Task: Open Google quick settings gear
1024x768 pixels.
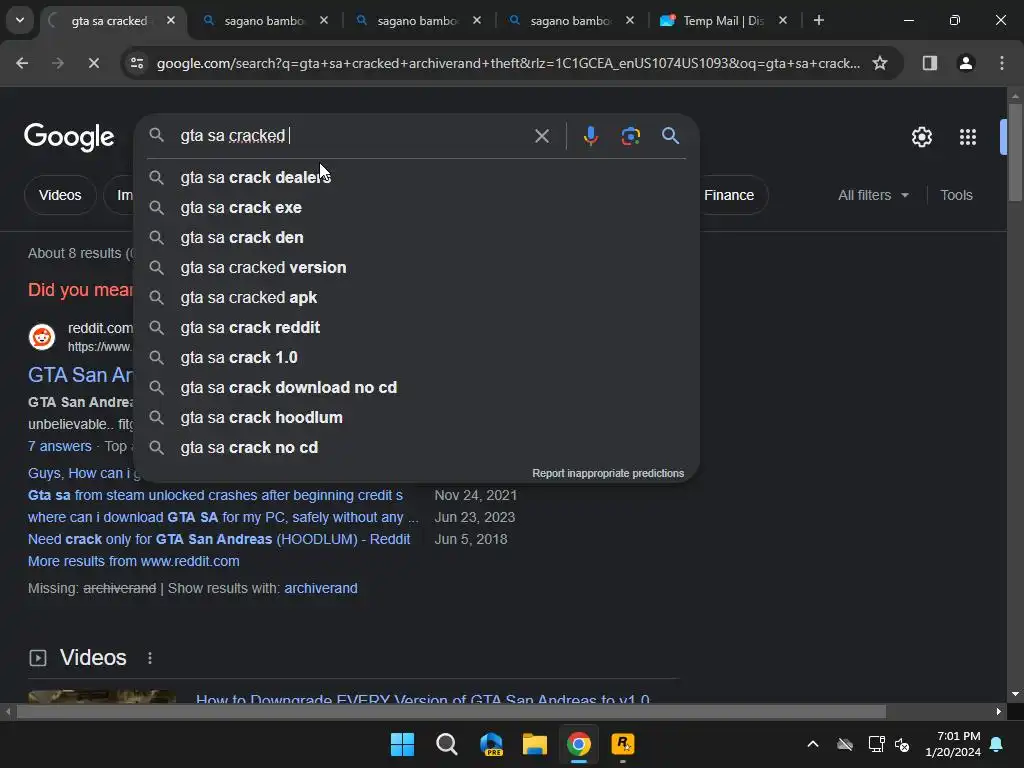Action: [x=921, y=137]
